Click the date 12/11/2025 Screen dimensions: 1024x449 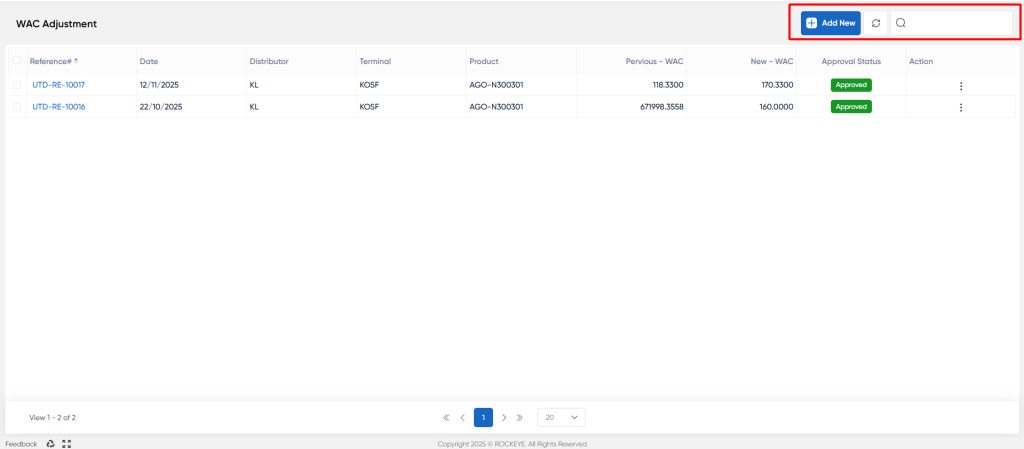tap(161, 85)
